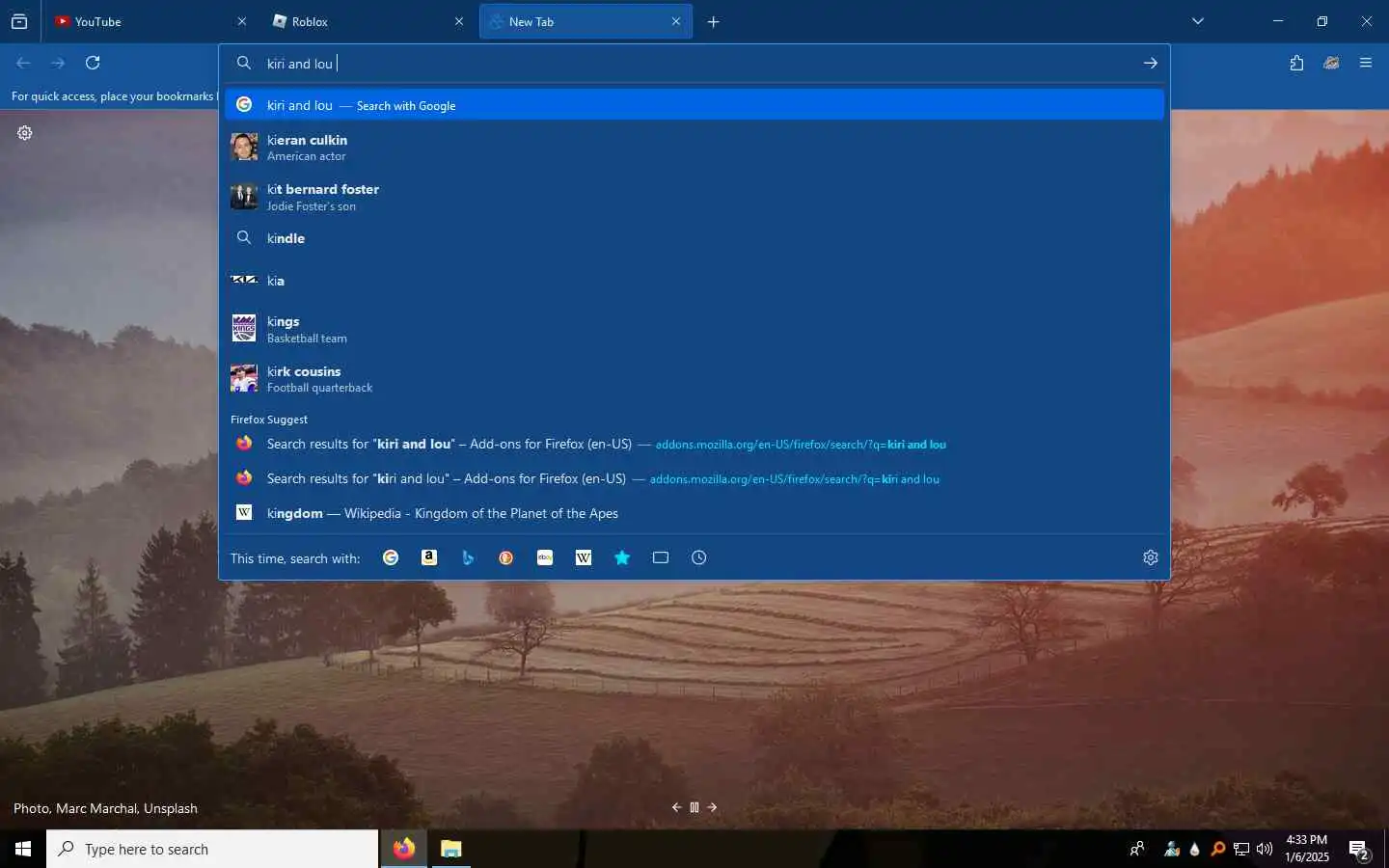Image resolution: width=1389 pixels, height=868 pixels.
Task: Close the YouTube tab
Action: 242,21
